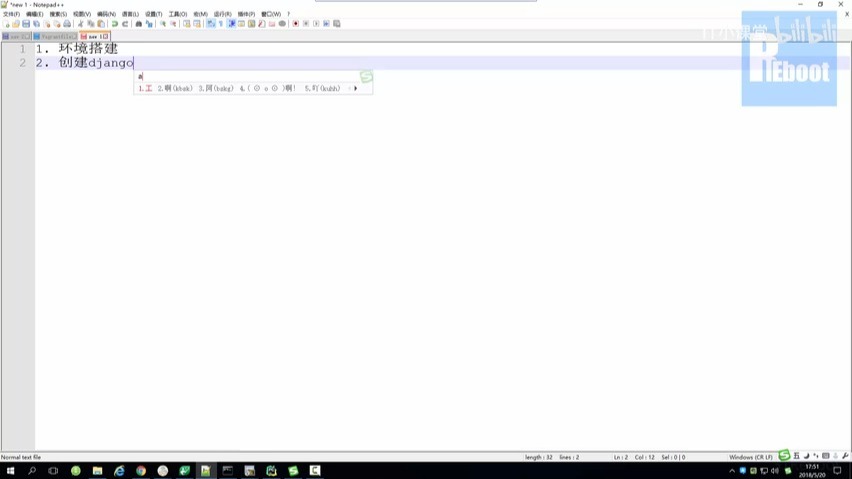Image resolution: width=852 pixels, height=479 pixels.
Task: Open Google Chrome from the taskbar
Action: [x=141, y=470]
